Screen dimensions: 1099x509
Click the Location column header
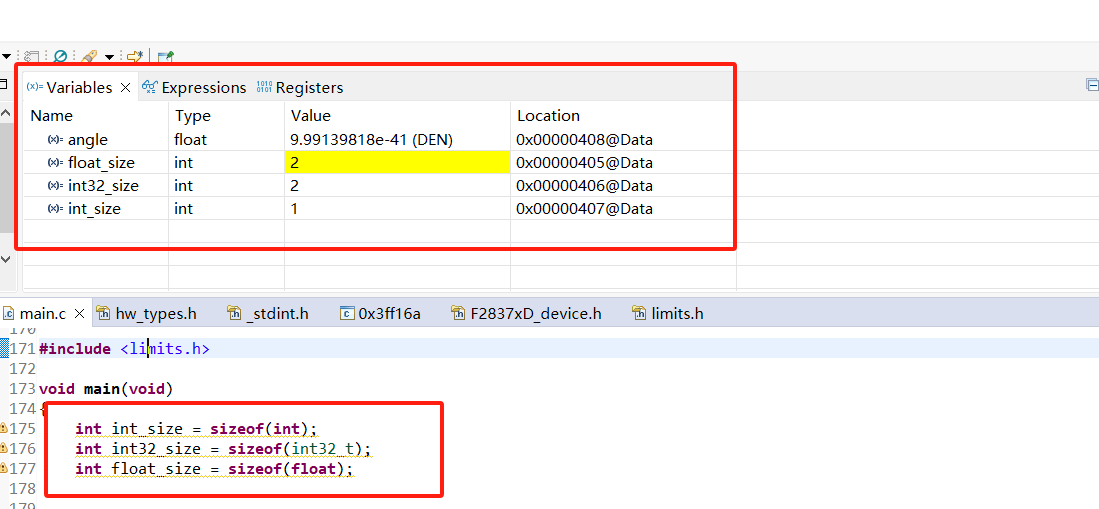tap(548, 116)
